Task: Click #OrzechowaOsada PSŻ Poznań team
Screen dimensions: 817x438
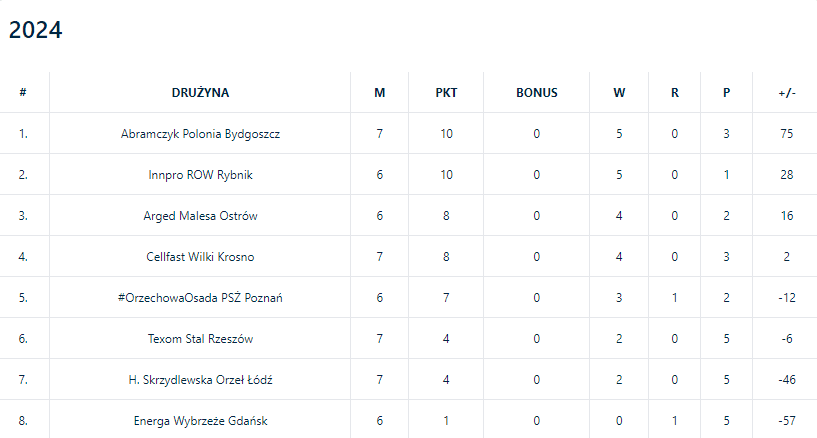Action: click(x=200, y=298)
